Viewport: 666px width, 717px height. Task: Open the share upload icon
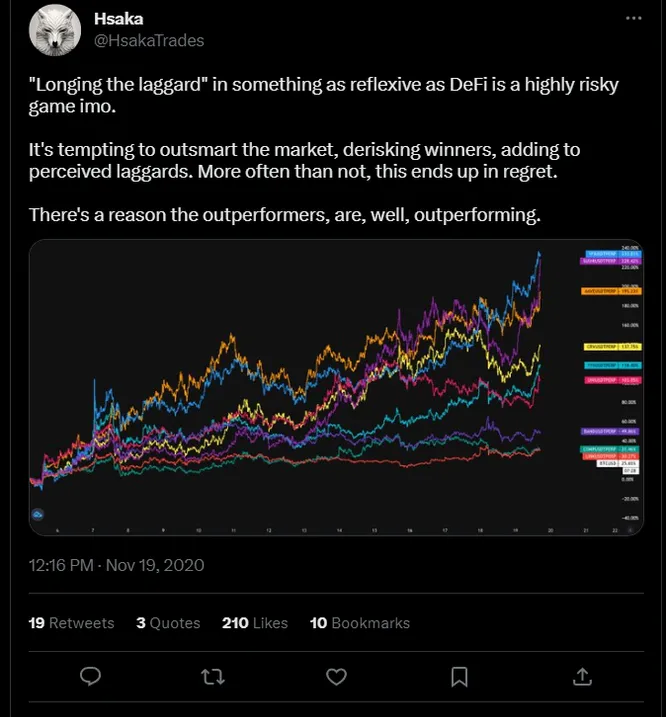click(x=582, y=677)
